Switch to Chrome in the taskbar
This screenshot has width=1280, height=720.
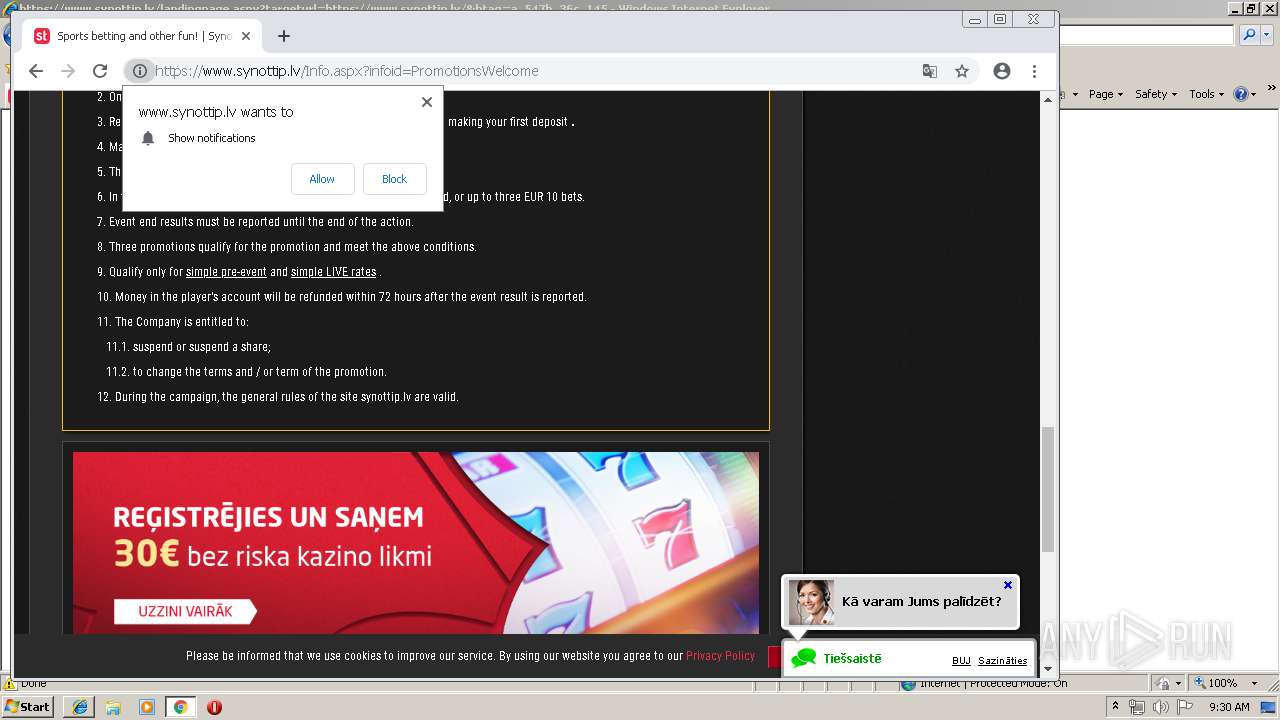pyautogui.click(x=180, y=707)
